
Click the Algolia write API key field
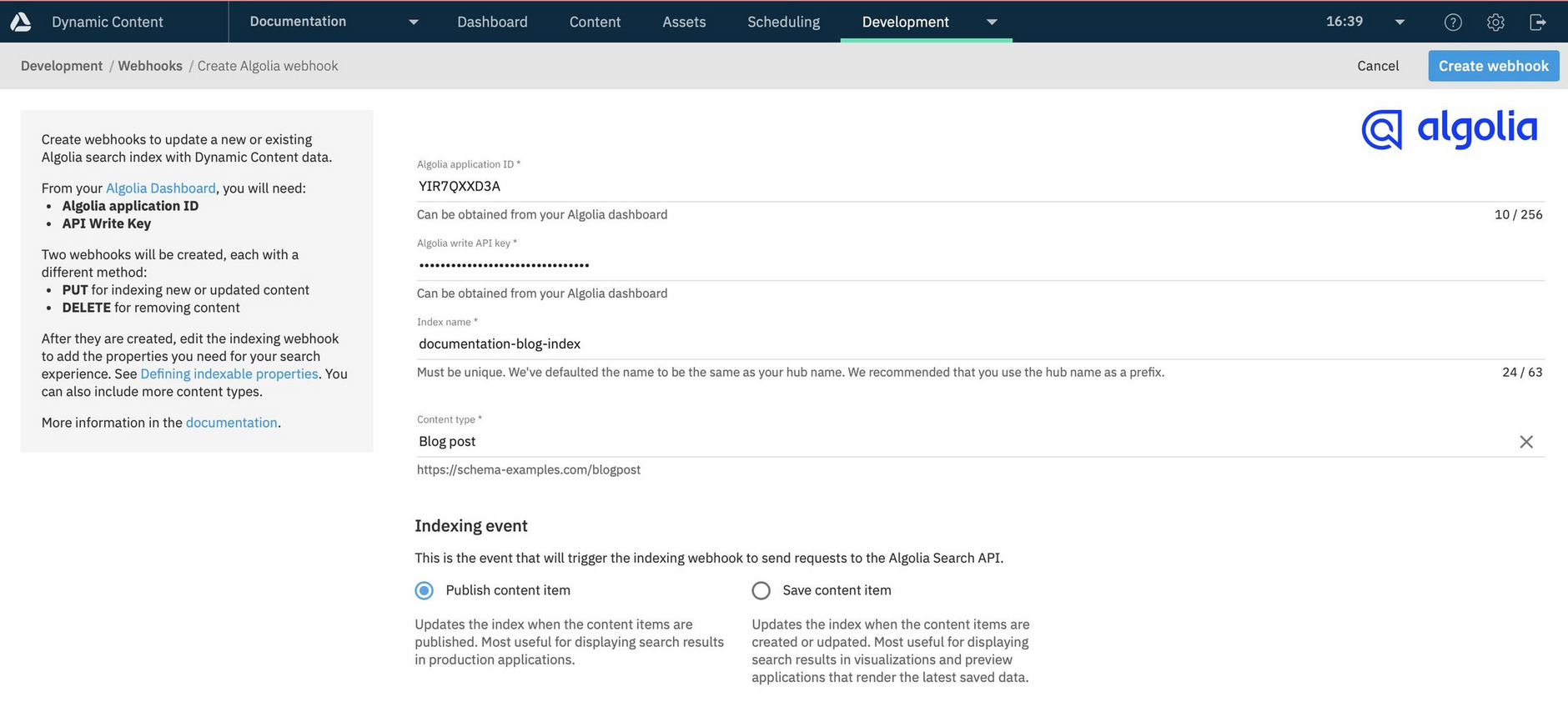(981, 265)
